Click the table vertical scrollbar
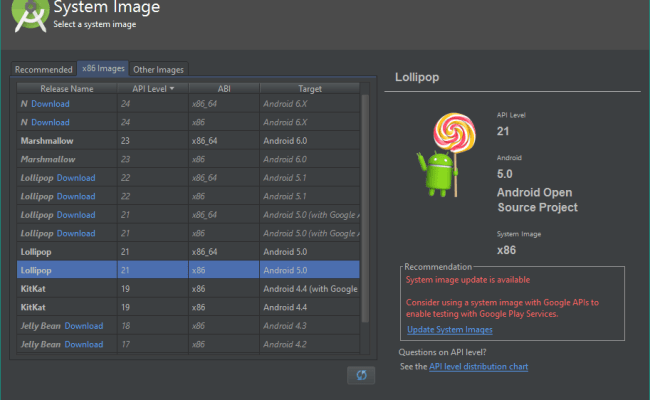 point(365,208)
